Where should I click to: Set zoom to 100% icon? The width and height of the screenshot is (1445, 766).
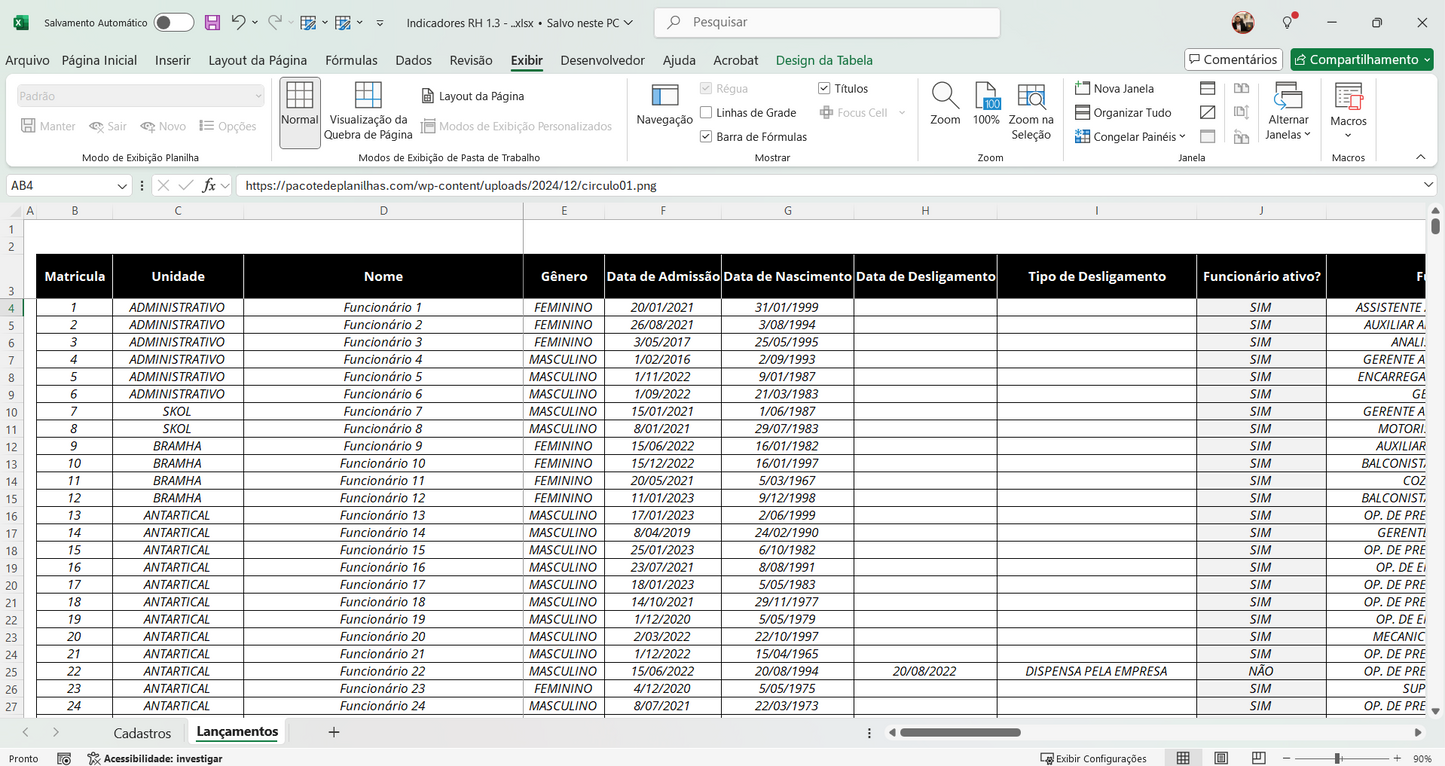click(986, 97)
